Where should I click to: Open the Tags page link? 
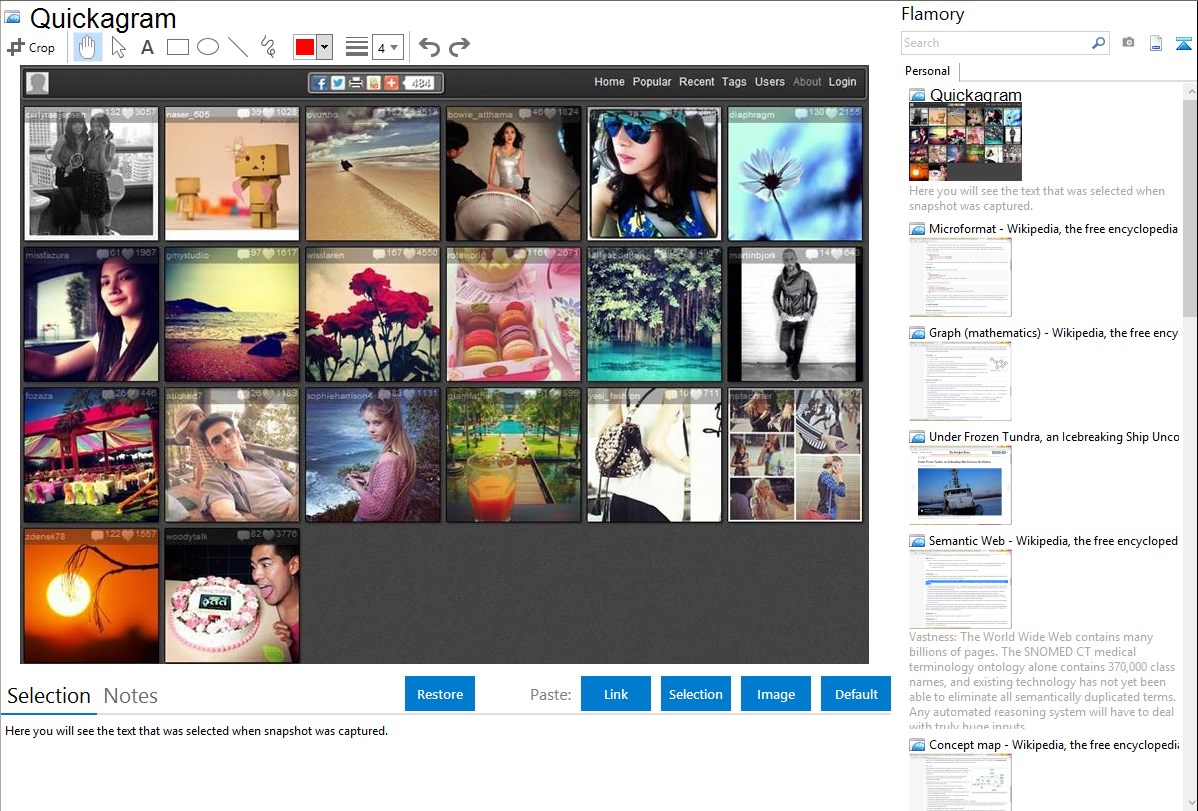coord(734,82)
